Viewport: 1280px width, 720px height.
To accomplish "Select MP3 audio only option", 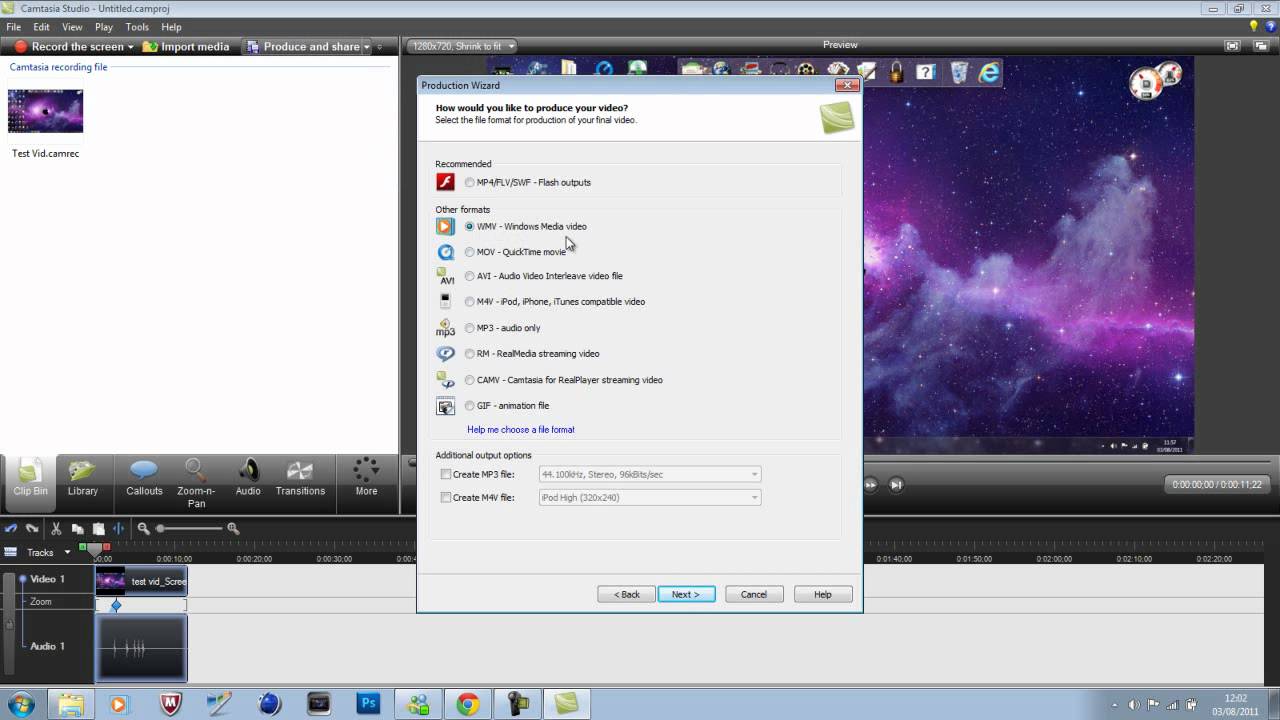I will coord(469,328).
